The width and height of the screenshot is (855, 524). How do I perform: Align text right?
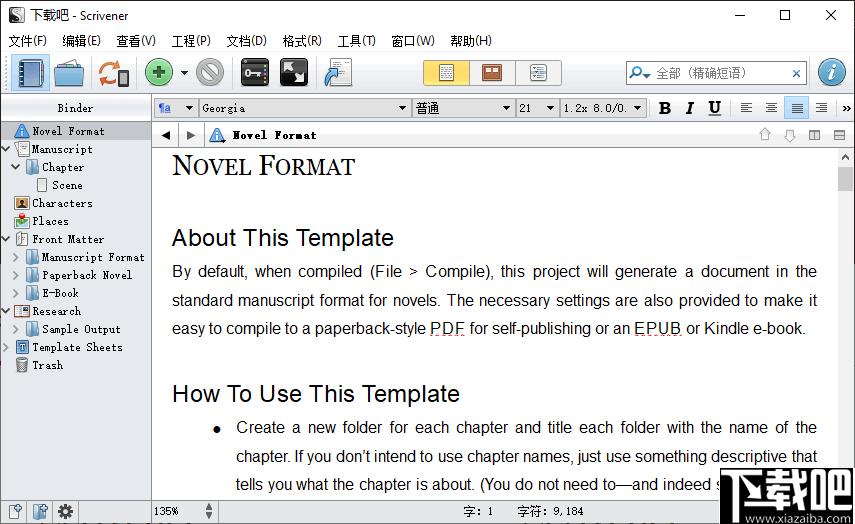click(822, 108)
